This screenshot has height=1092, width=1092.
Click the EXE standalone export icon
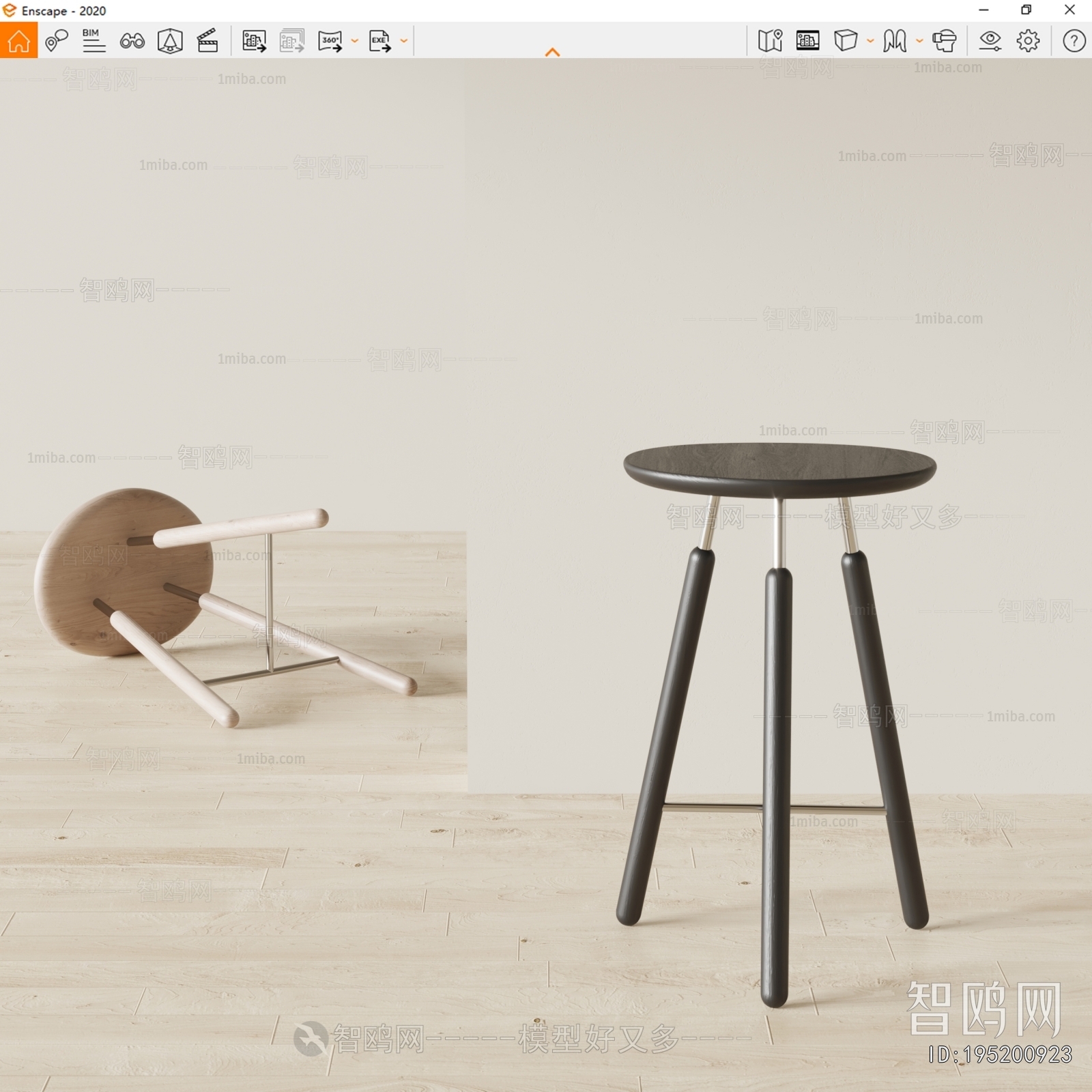pyautogui.click(x=380, y=41)
